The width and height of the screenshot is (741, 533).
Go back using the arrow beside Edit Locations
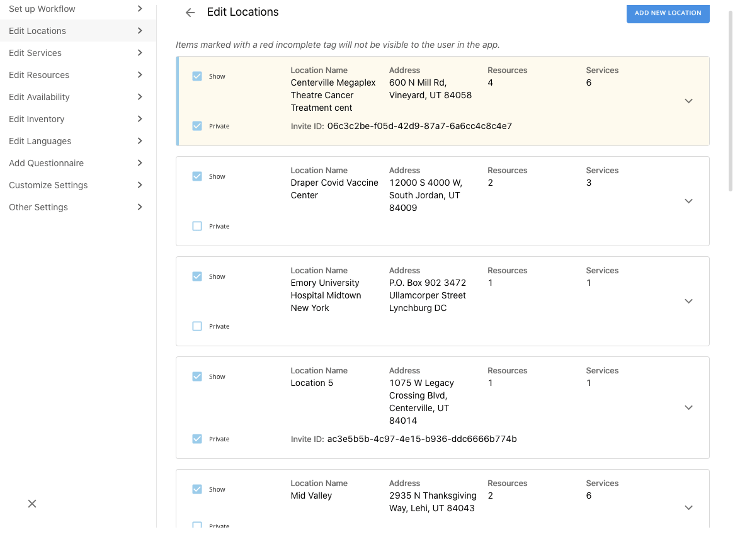(x=190, y=13)
